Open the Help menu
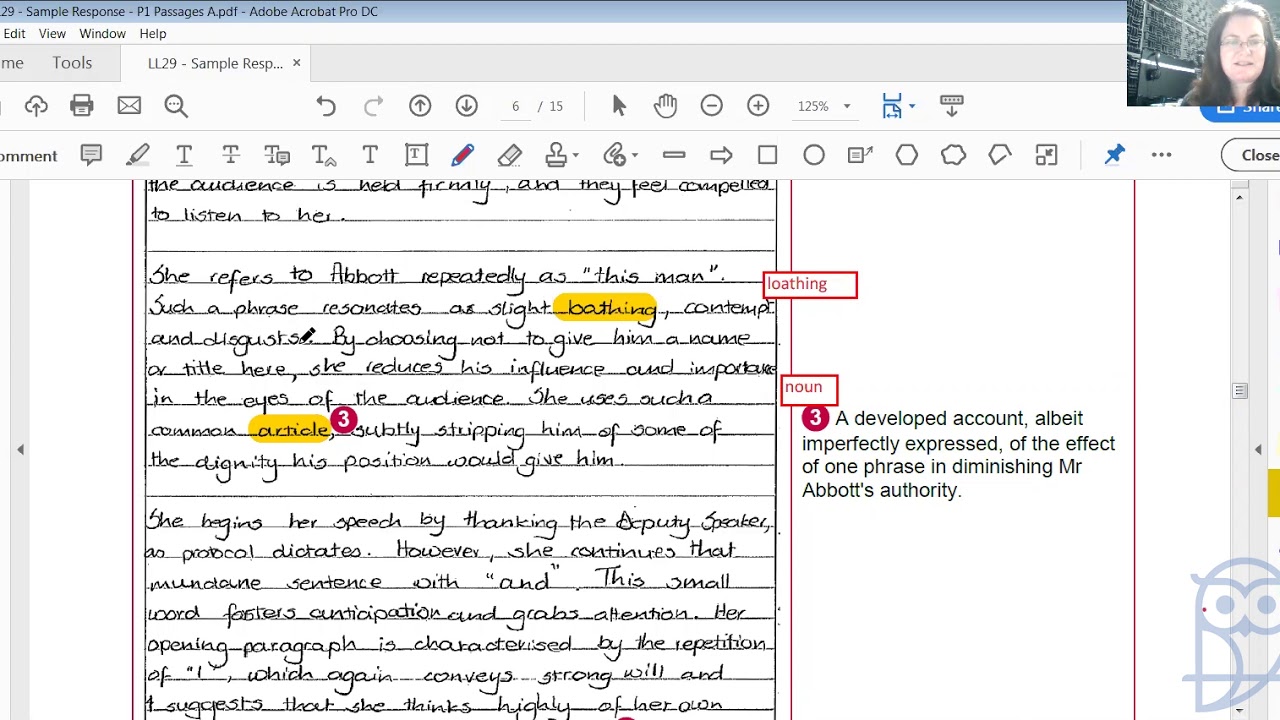 (153, 33)
